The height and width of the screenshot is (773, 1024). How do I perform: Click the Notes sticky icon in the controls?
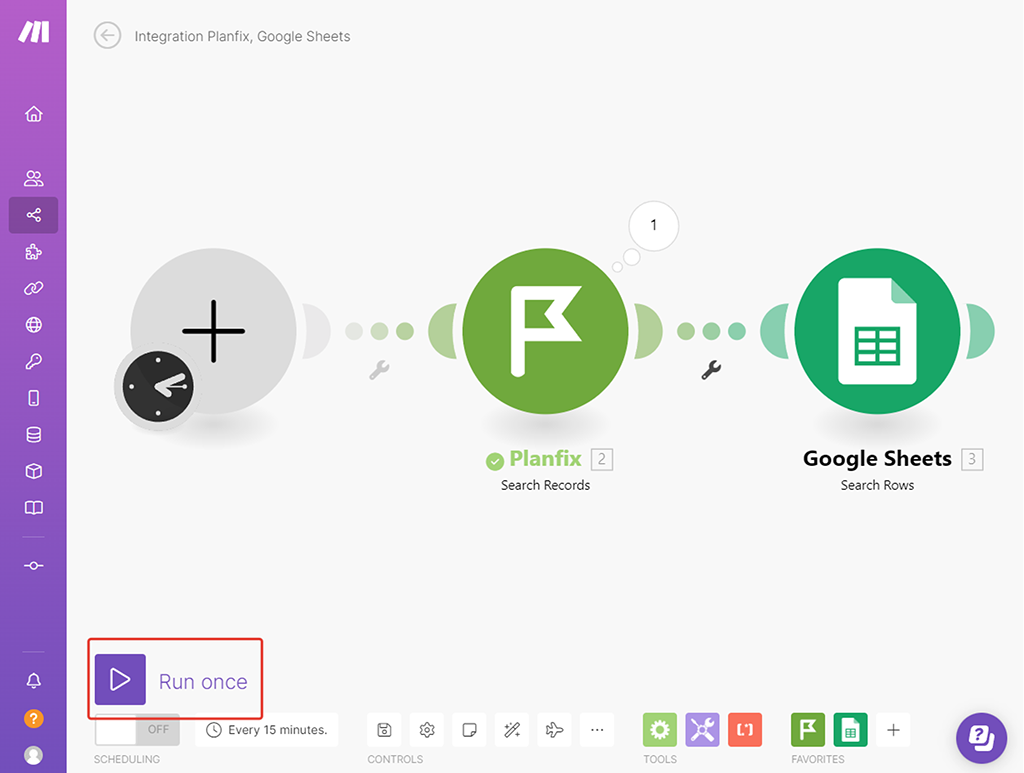[x=469, y=729]
